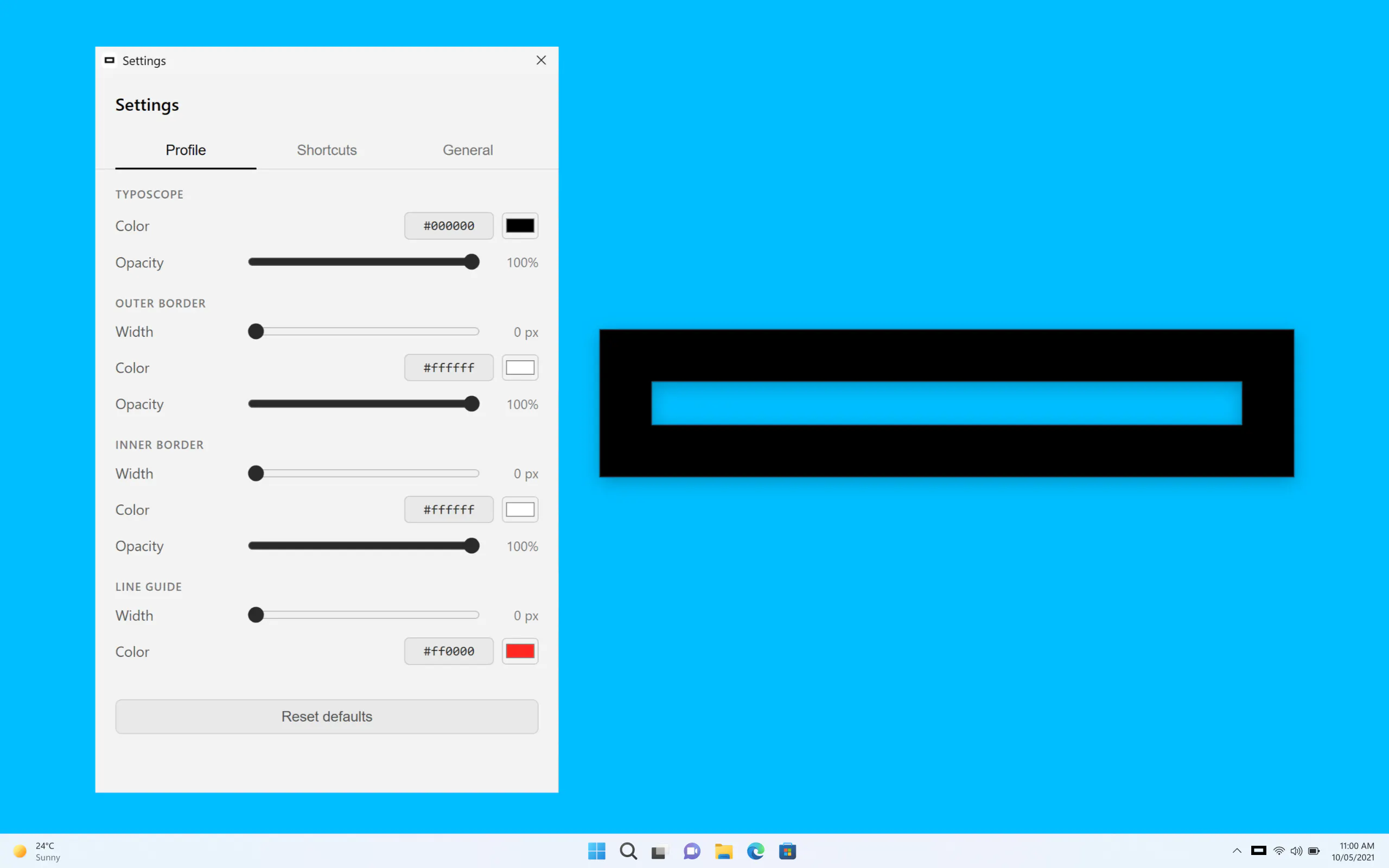Open the Windows Start menu

(596, 851)
